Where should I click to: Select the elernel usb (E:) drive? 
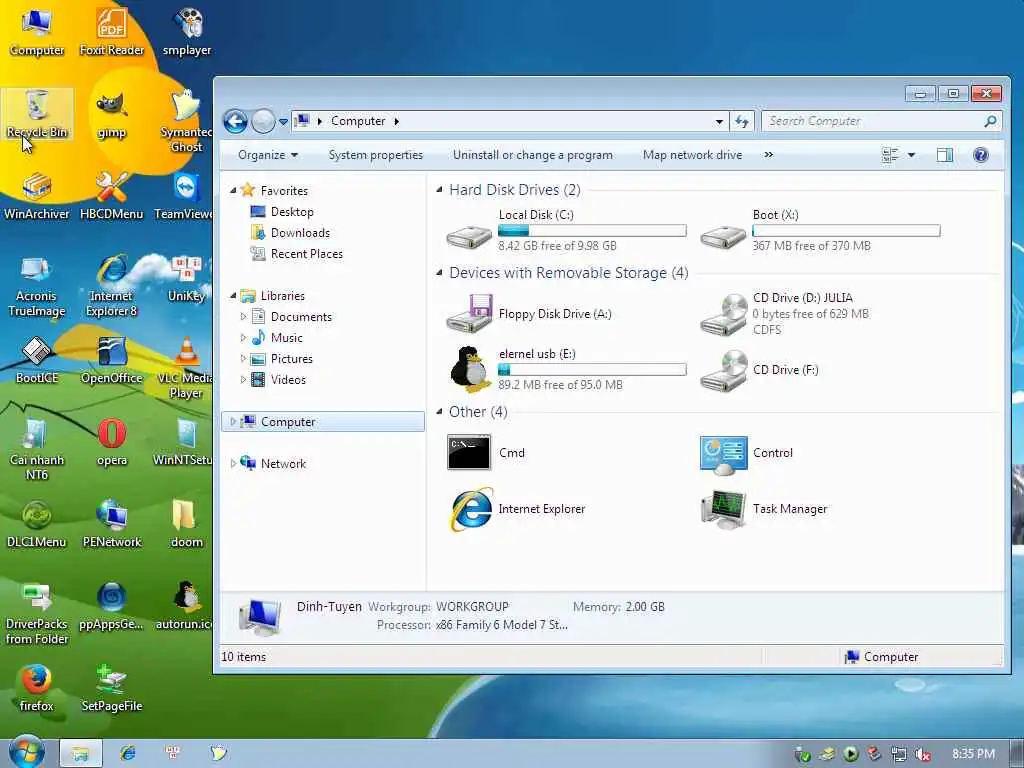[567, 369]
